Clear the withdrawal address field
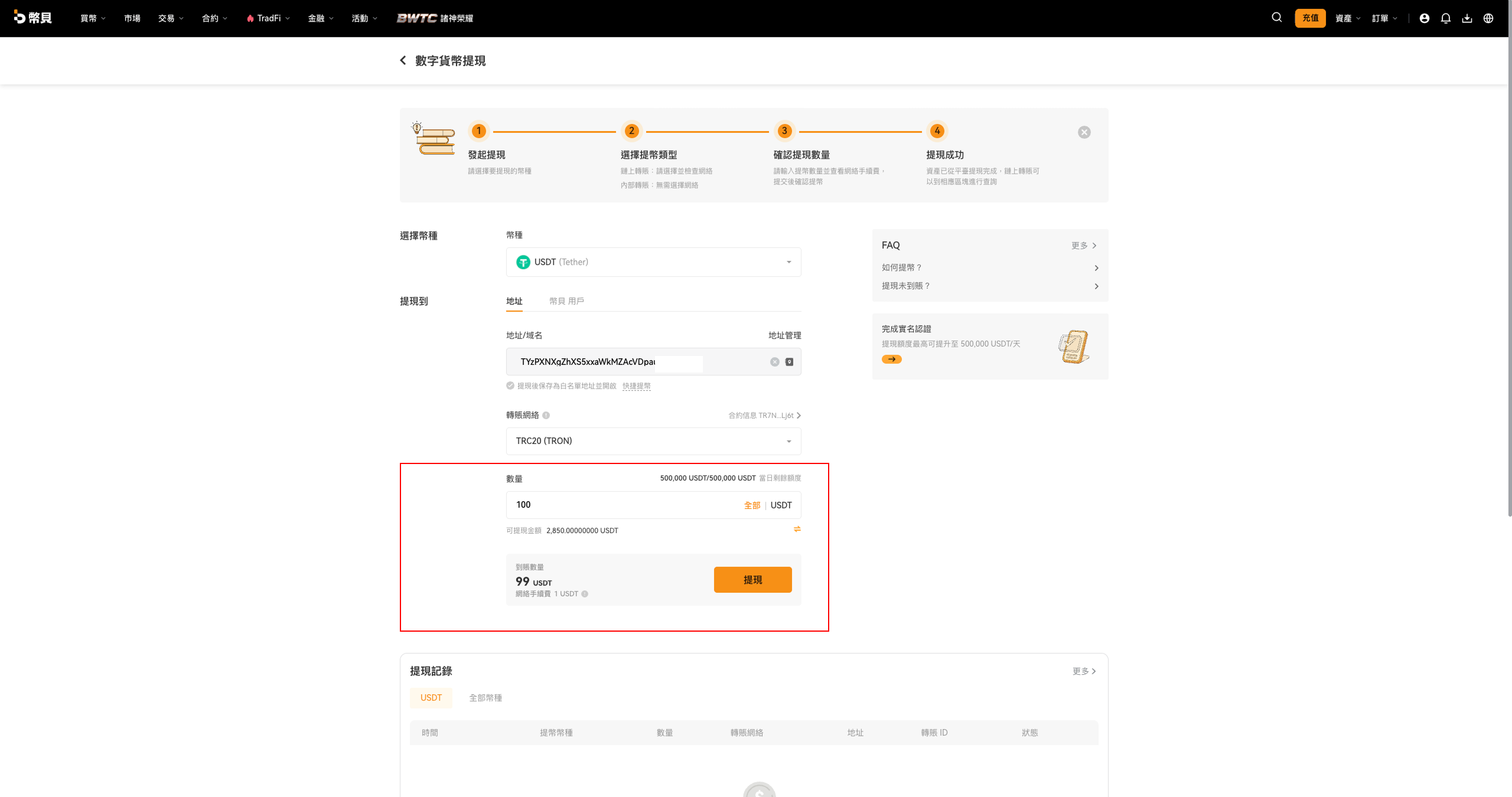This screenshot has height=797, width=1512. click(x=774, y=362)
